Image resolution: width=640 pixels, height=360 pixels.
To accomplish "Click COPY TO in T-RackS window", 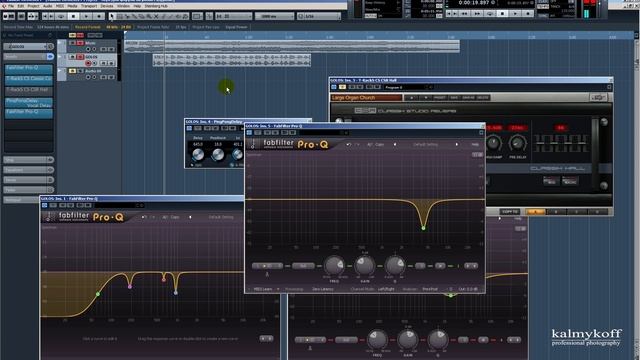I will [x=510, y=212].
